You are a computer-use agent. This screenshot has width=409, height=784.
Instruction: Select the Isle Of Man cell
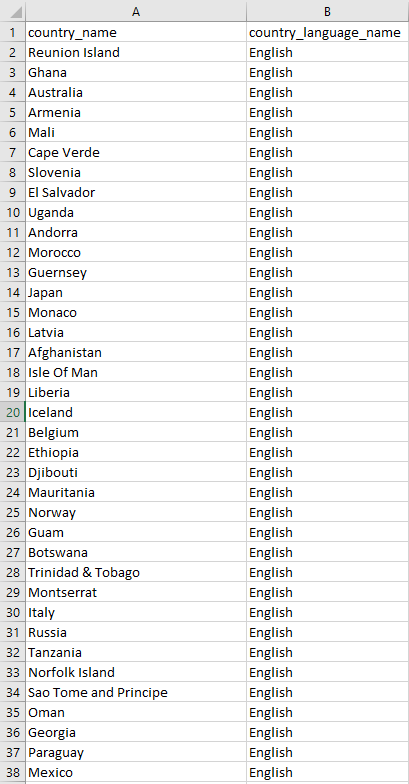pyautogui.click(x=136, y=372)
